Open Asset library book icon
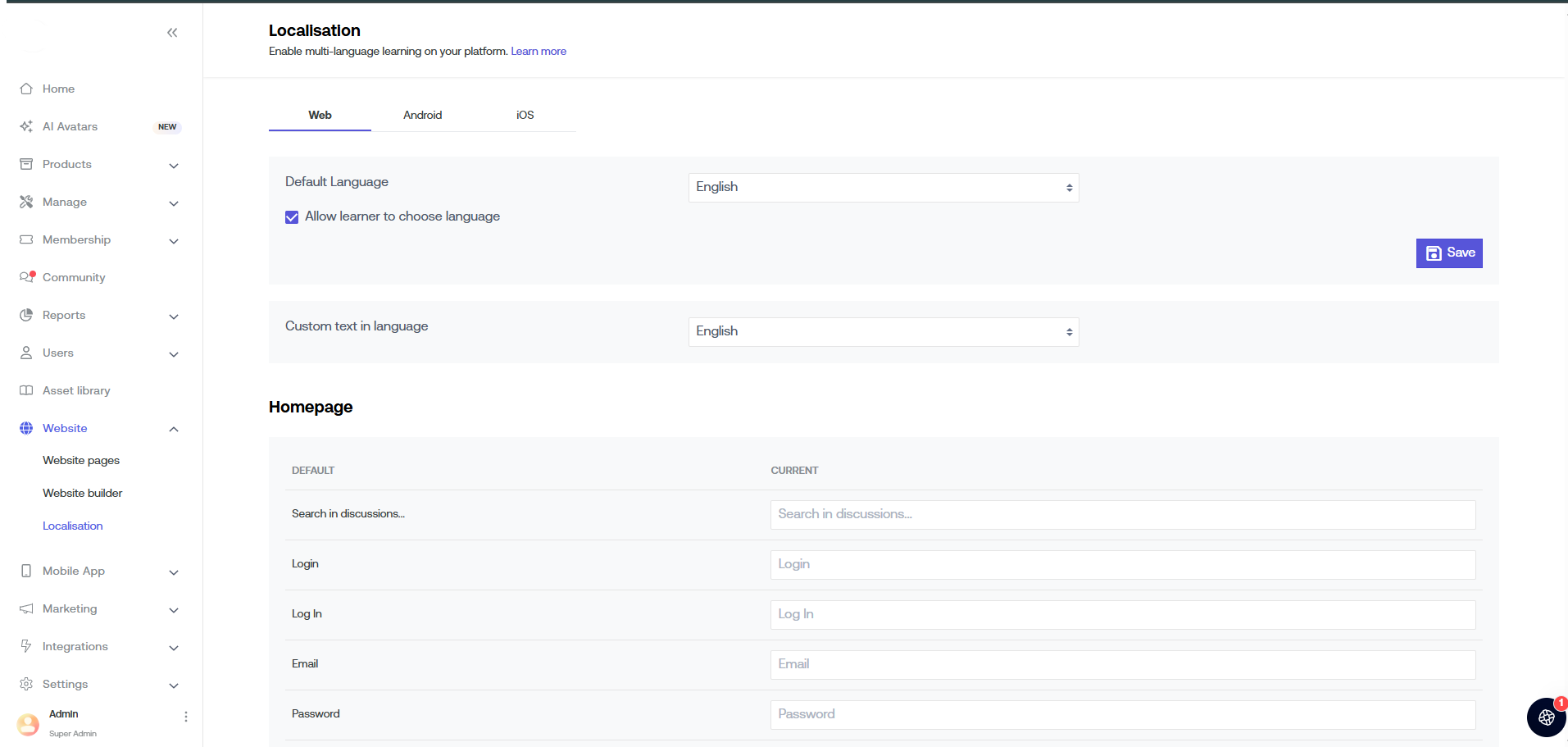 [26, 390]
